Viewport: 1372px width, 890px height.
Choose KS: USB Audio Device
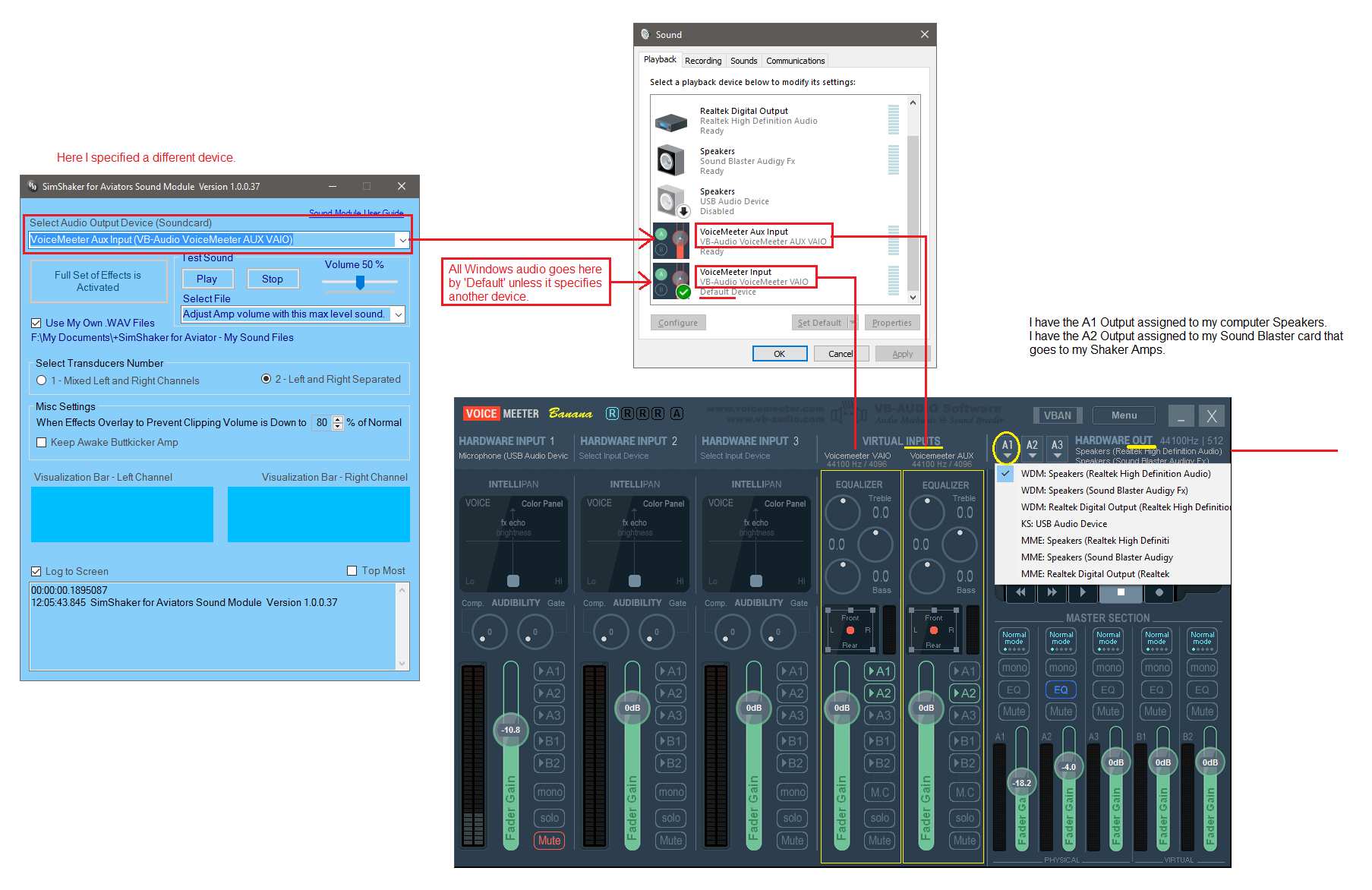tap(1064, 524)
